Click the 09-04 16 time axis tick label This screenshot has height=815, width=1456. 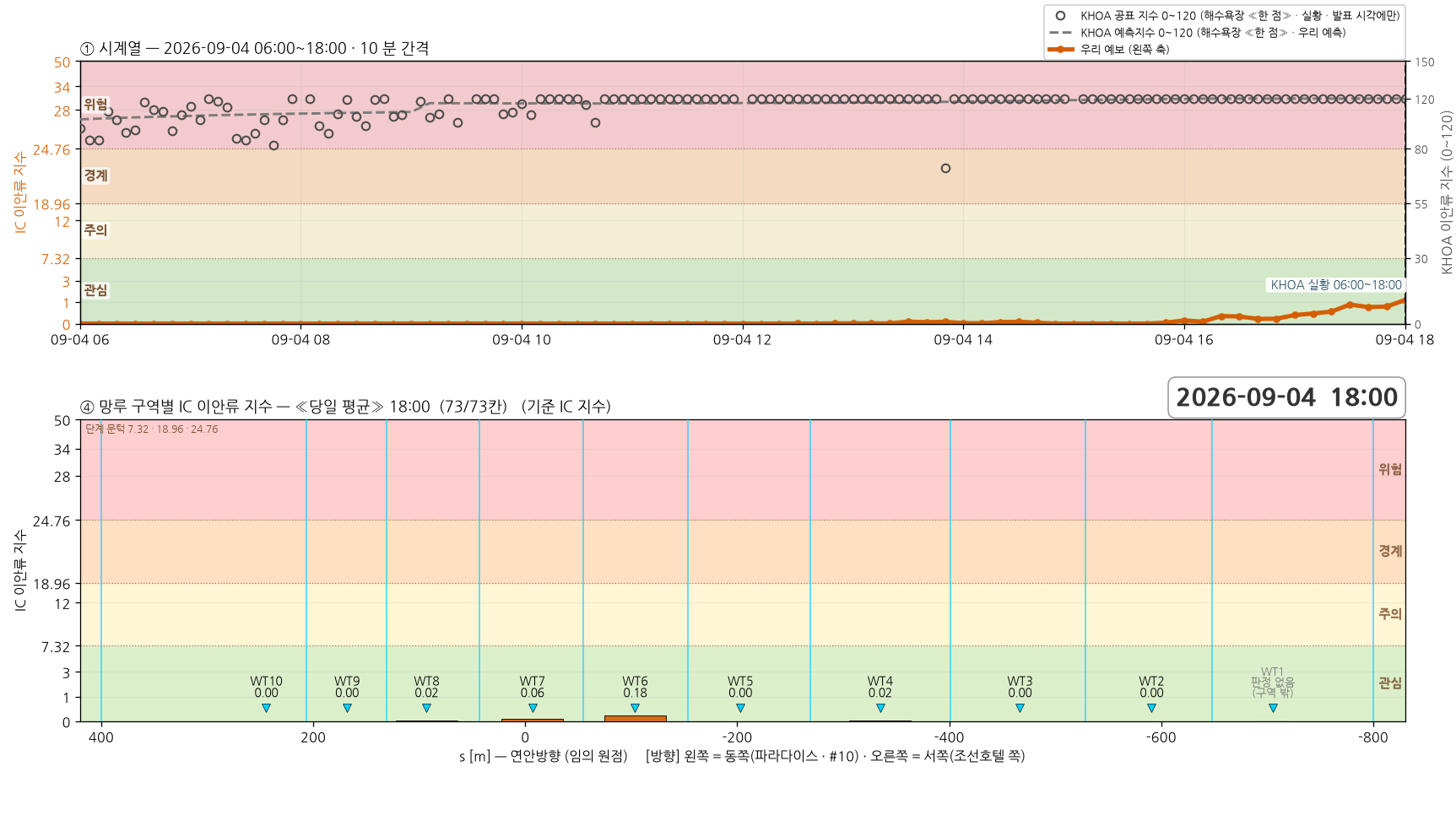[1184, 340]
